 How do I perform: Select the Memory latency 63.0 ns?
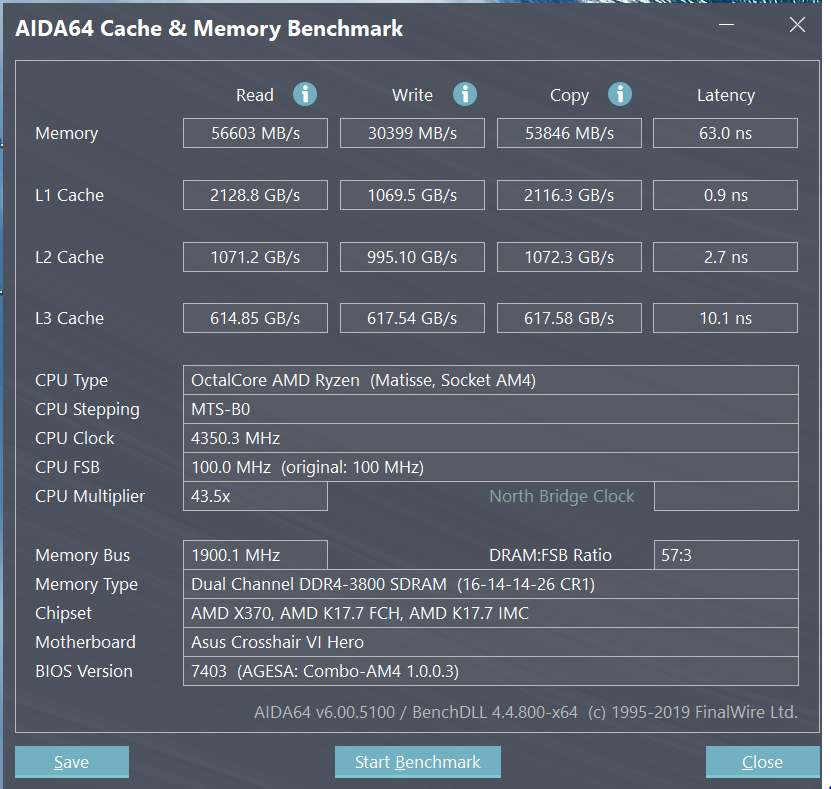[725, 133]
